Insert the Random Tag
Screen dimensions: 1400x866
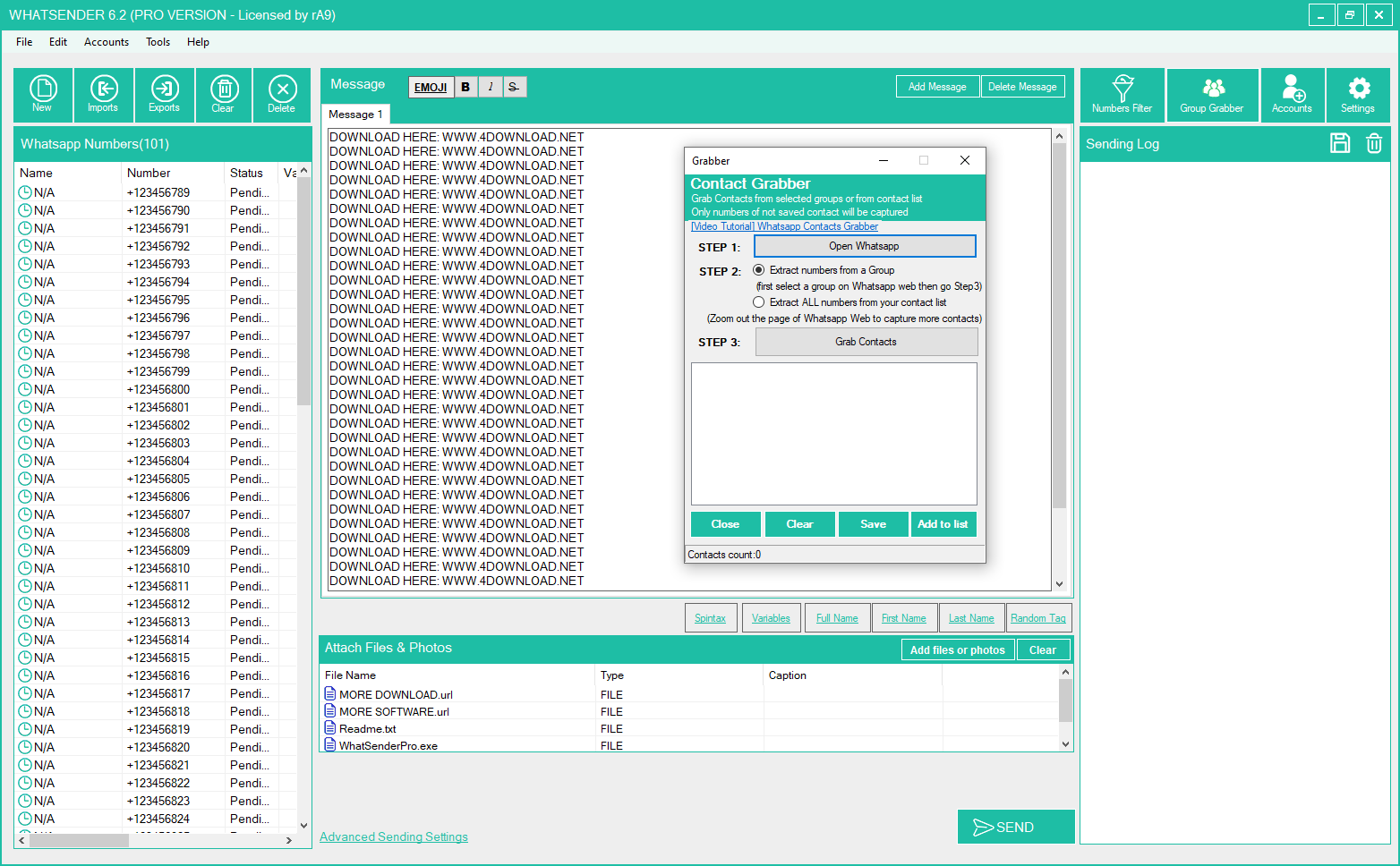pyautogui.click(x=1038, y=618)
